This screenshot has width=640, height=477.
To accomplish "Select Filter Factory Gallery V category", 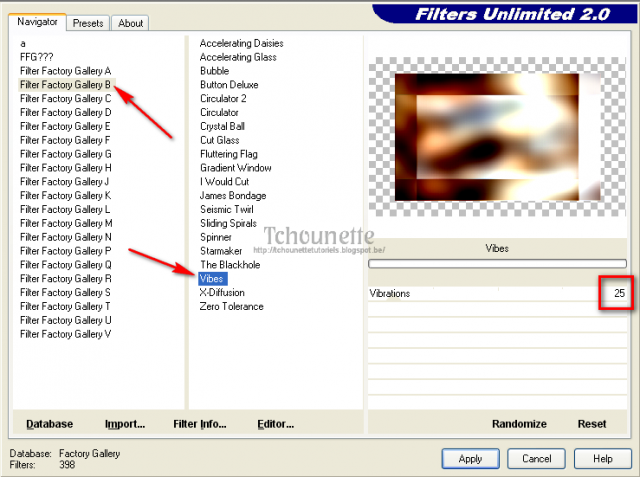I will pos(65,334).
